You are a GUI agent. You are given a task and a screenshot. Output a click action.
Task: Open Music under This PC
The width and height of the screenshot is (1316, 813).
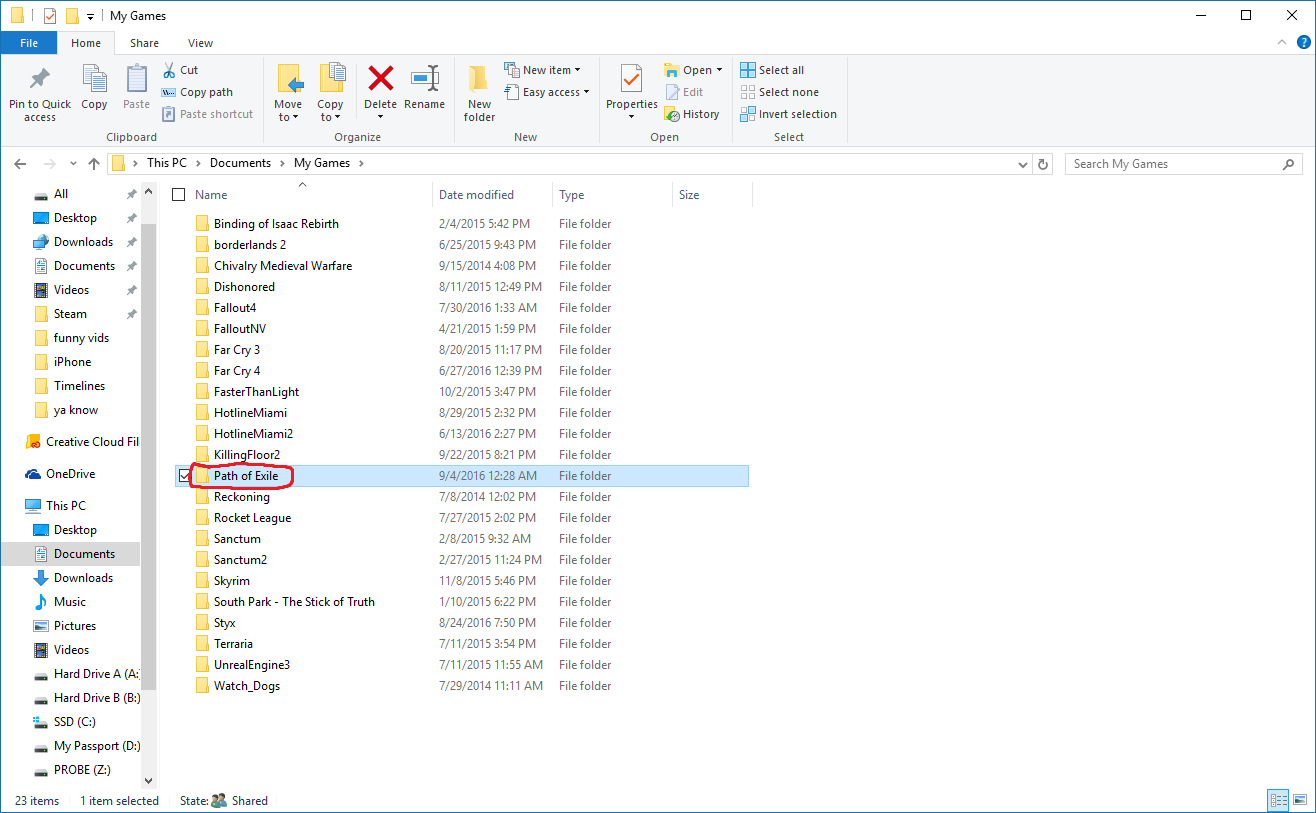coord(69,602)
